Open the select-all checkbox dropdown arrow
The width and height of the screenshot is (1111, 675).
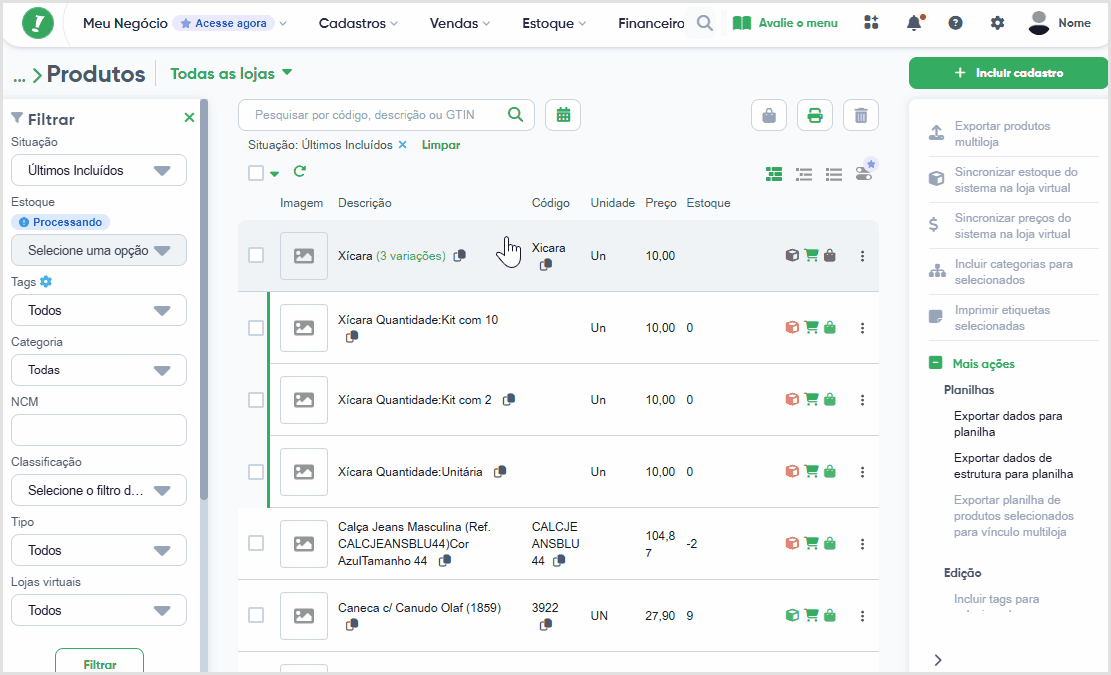[x=274, y=174]
